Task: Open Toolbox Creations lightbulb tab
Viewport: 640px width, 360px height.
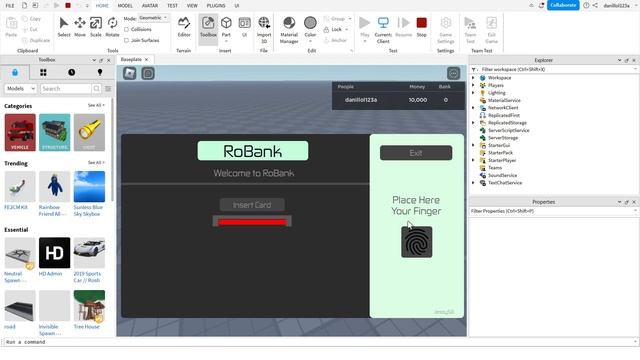Action: 100,72
